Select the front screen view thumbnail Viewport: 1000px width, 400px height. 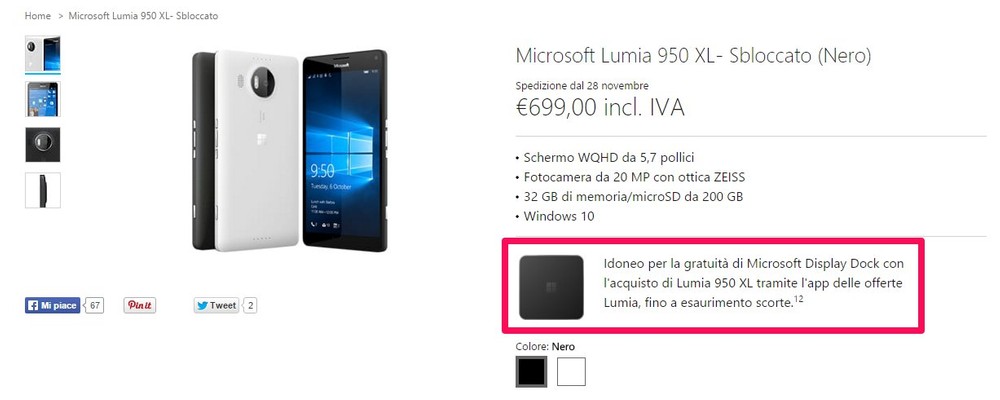[x=43, y=99]
